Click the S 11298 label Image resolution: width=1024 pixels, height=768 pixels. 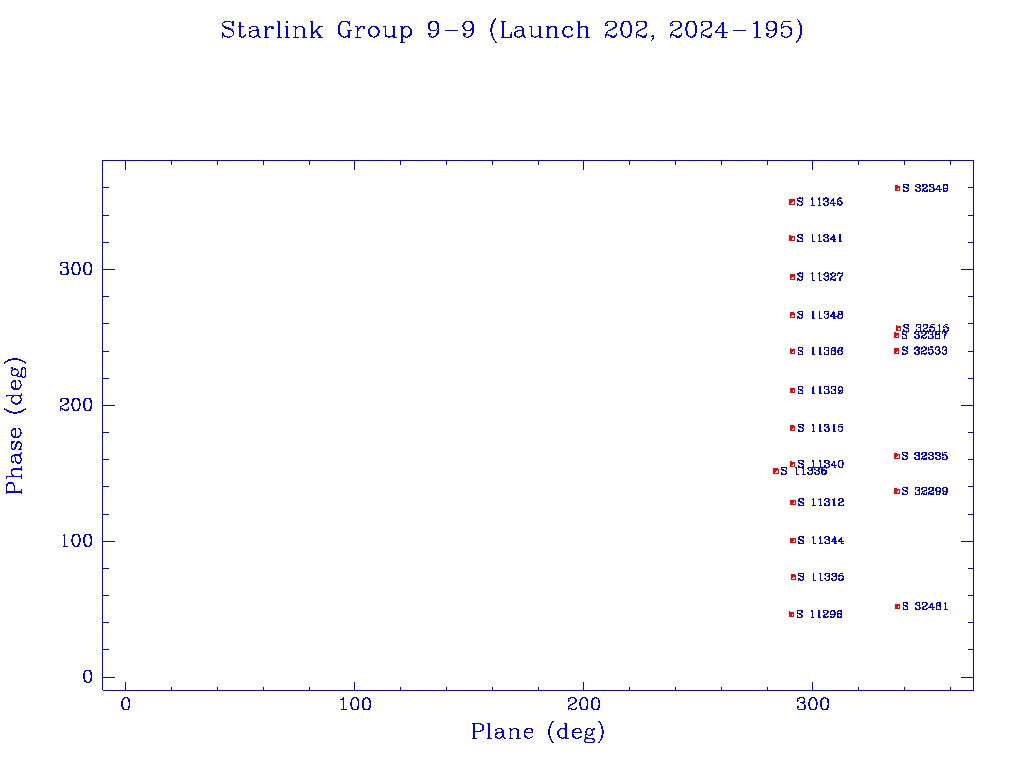(x=820, y=615)
